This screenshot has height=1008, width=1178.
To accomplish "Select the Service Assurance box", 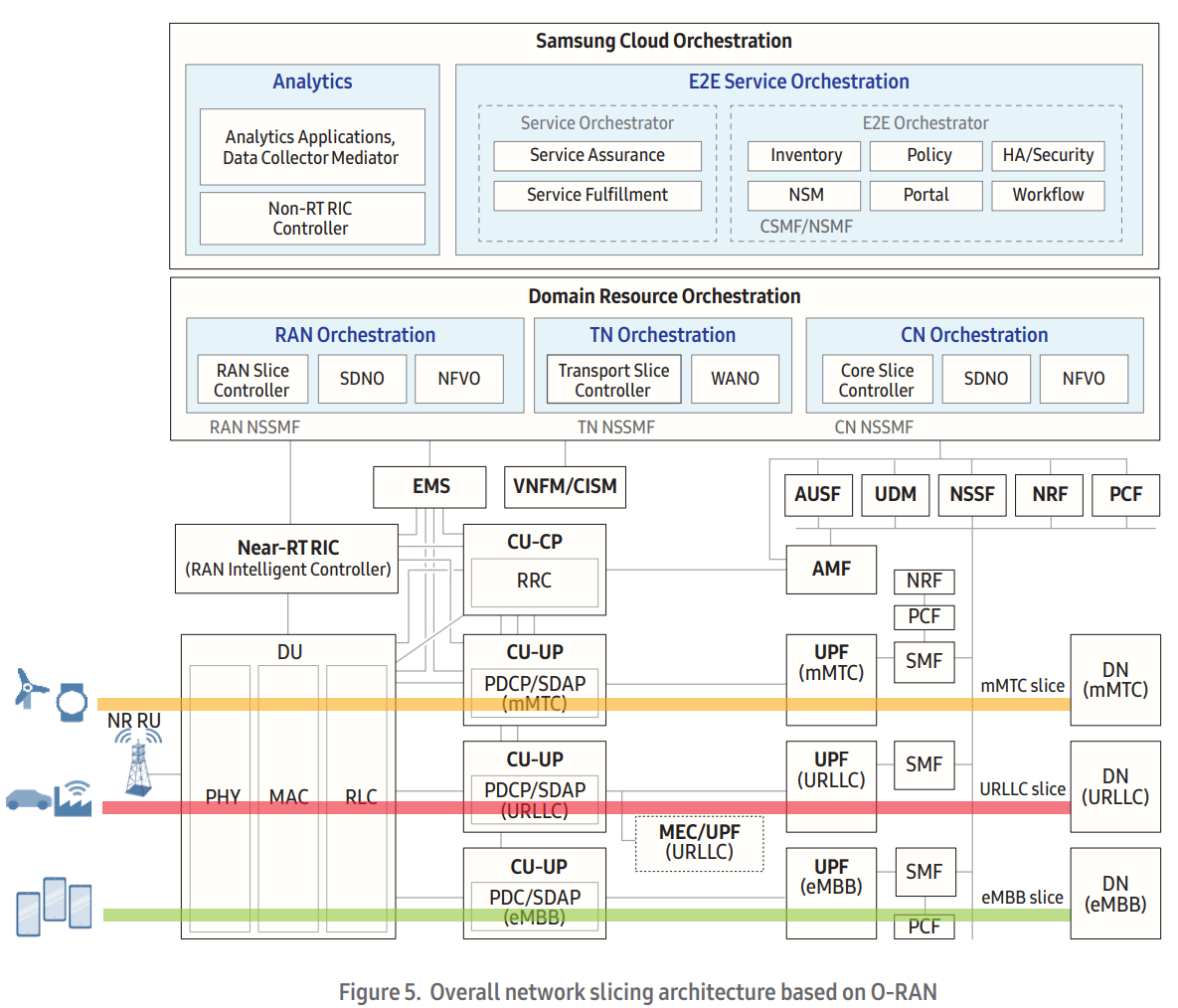I will [597, 155].
